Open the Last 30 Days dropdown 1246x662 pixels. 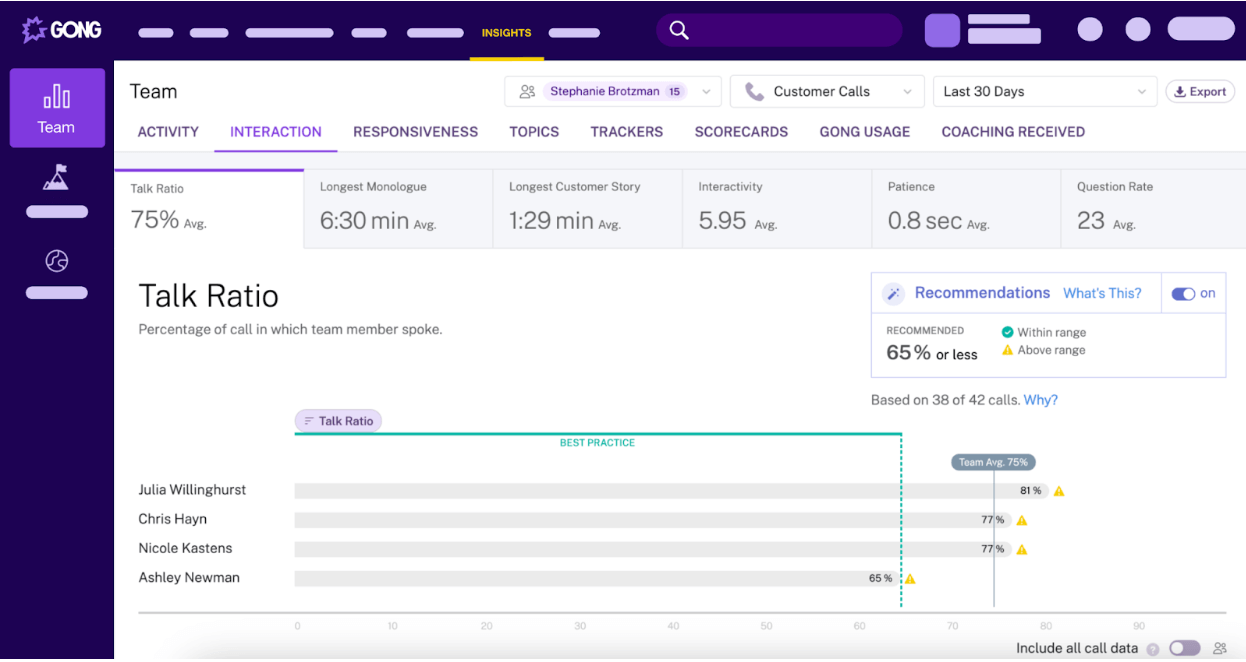(x=1045, y=91)
